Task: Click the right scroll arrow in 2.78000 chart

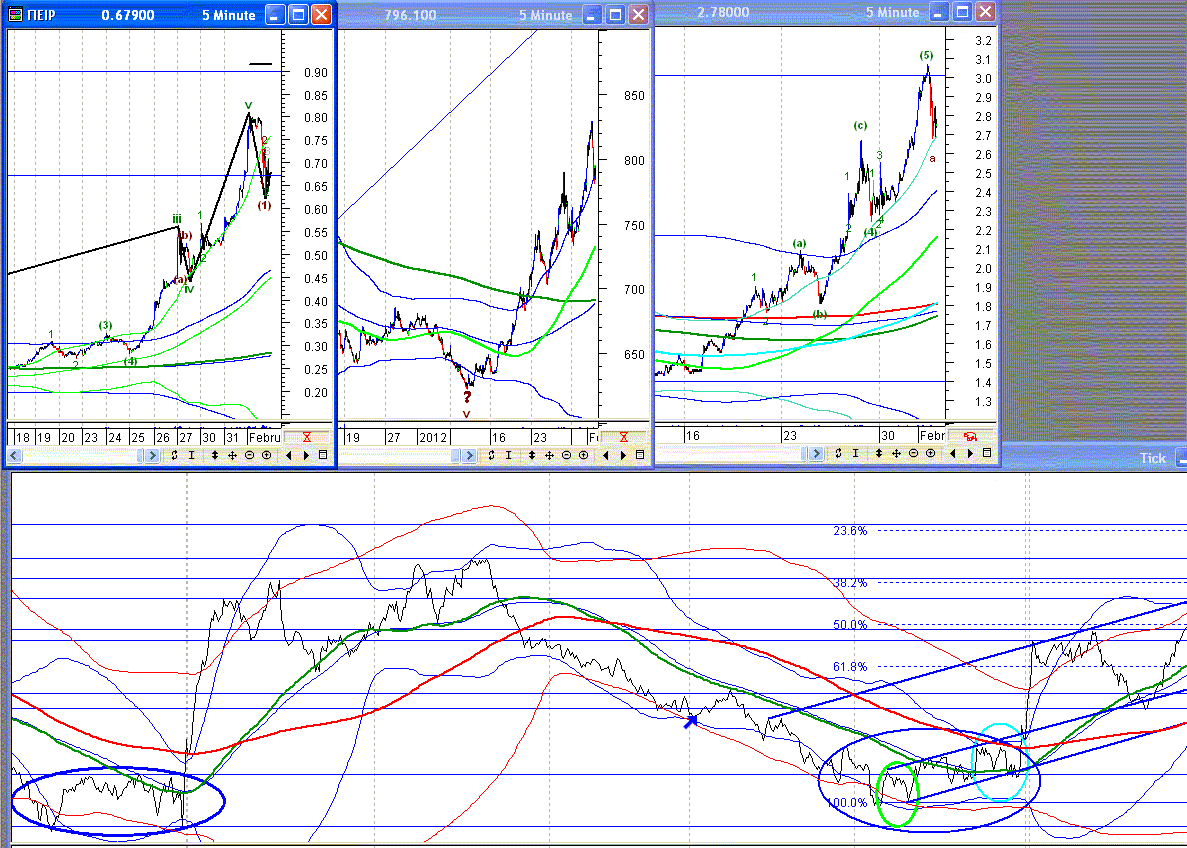Action: coord(816,453)
